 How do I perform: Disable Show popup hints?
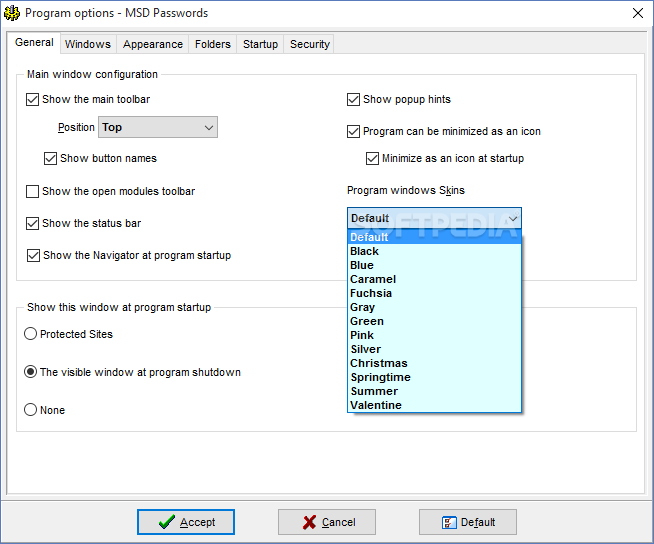(x=353, y=100)
